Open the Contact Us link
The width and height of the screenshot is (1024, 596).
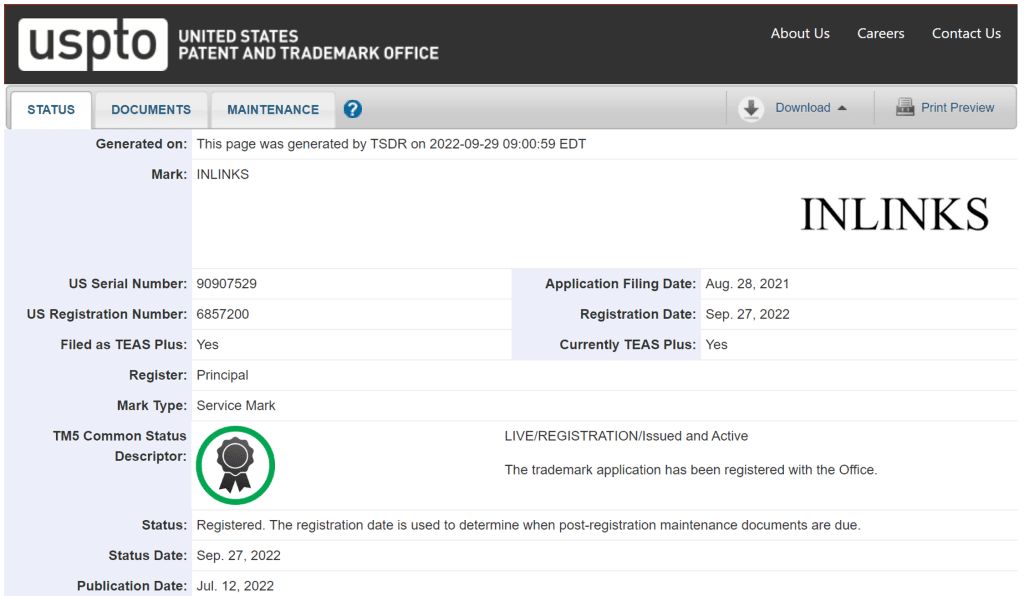coord(966,33)
